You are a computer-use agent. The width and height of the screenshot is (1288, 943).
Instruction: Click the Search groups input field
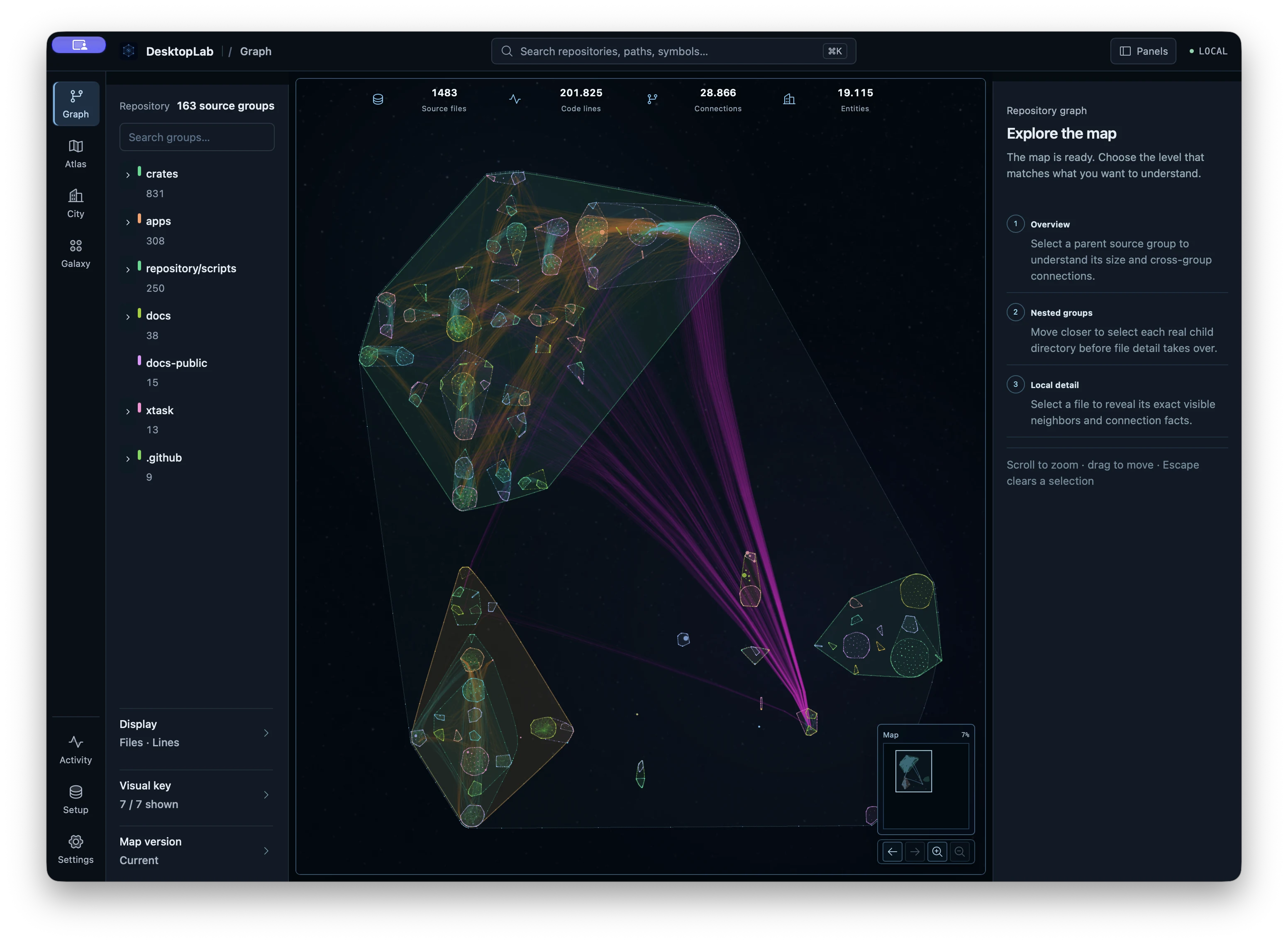point(197,137)
